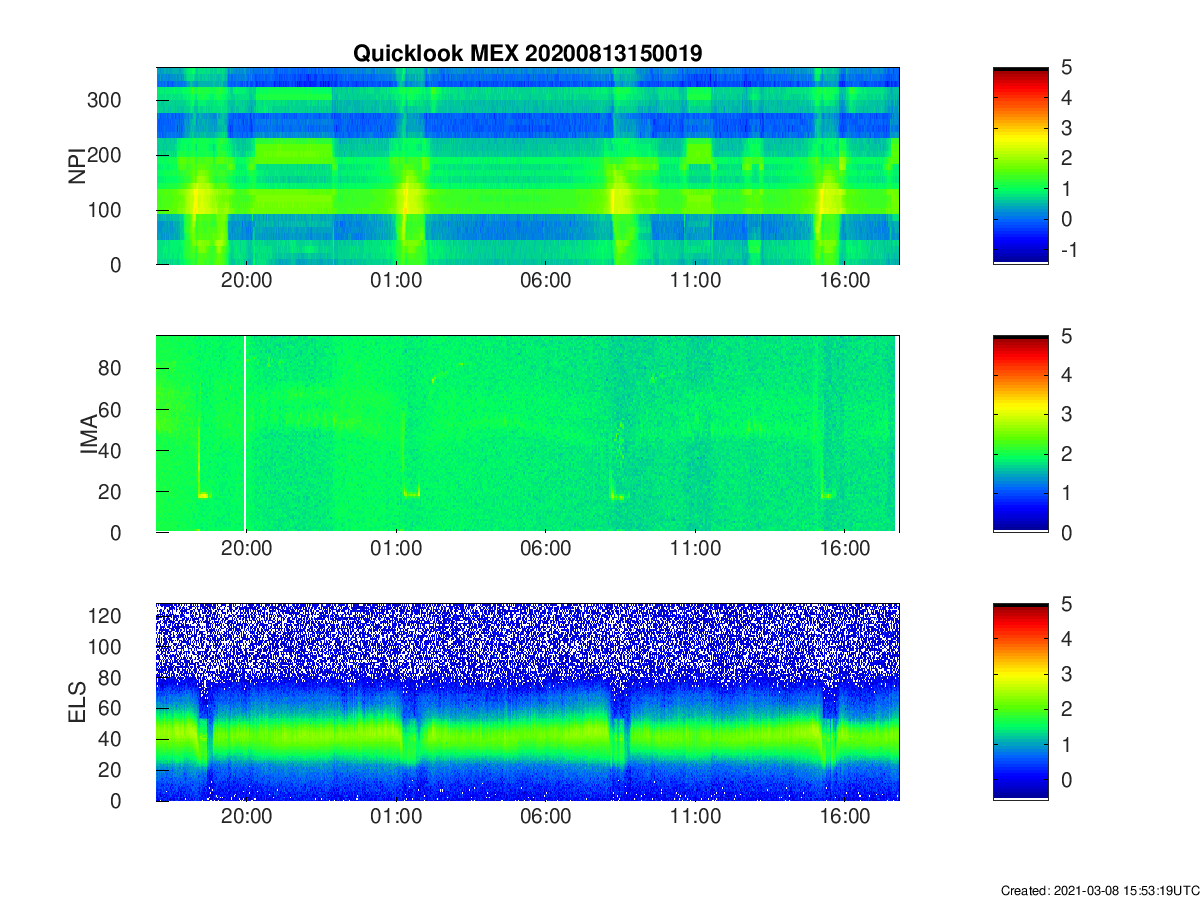Click '16:00' under the ELS plot
Viewport: 1200px width, 900px height.
click(x=845, y=817)
